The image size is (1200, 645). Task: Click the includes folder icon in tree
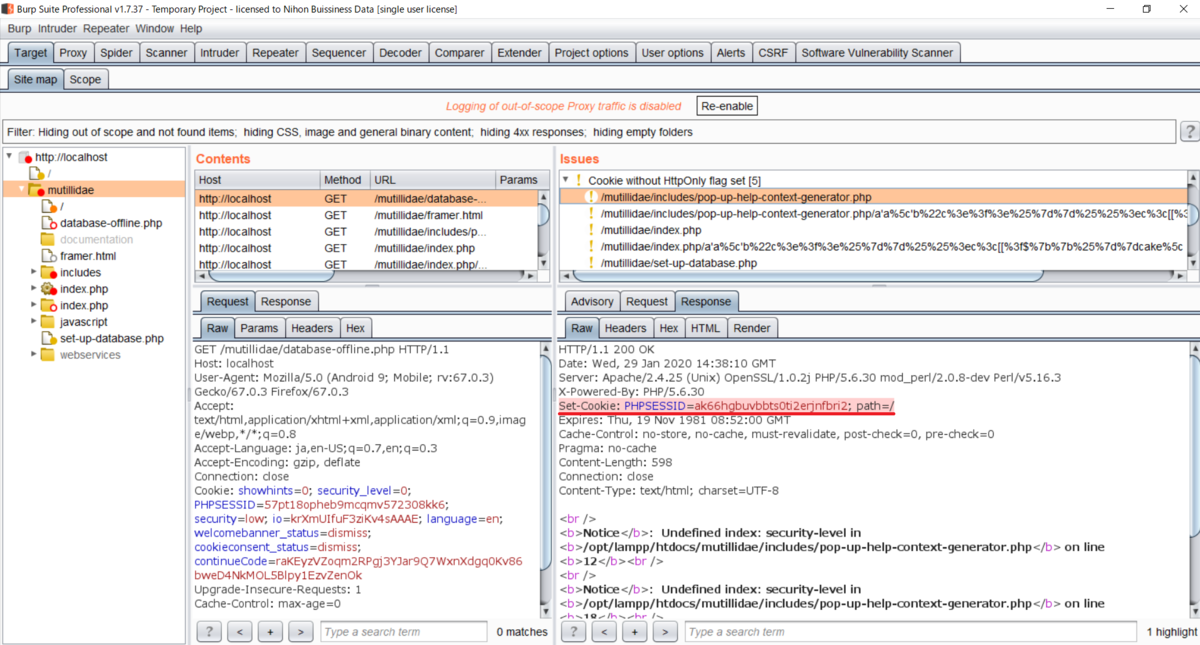coord(48,272)
